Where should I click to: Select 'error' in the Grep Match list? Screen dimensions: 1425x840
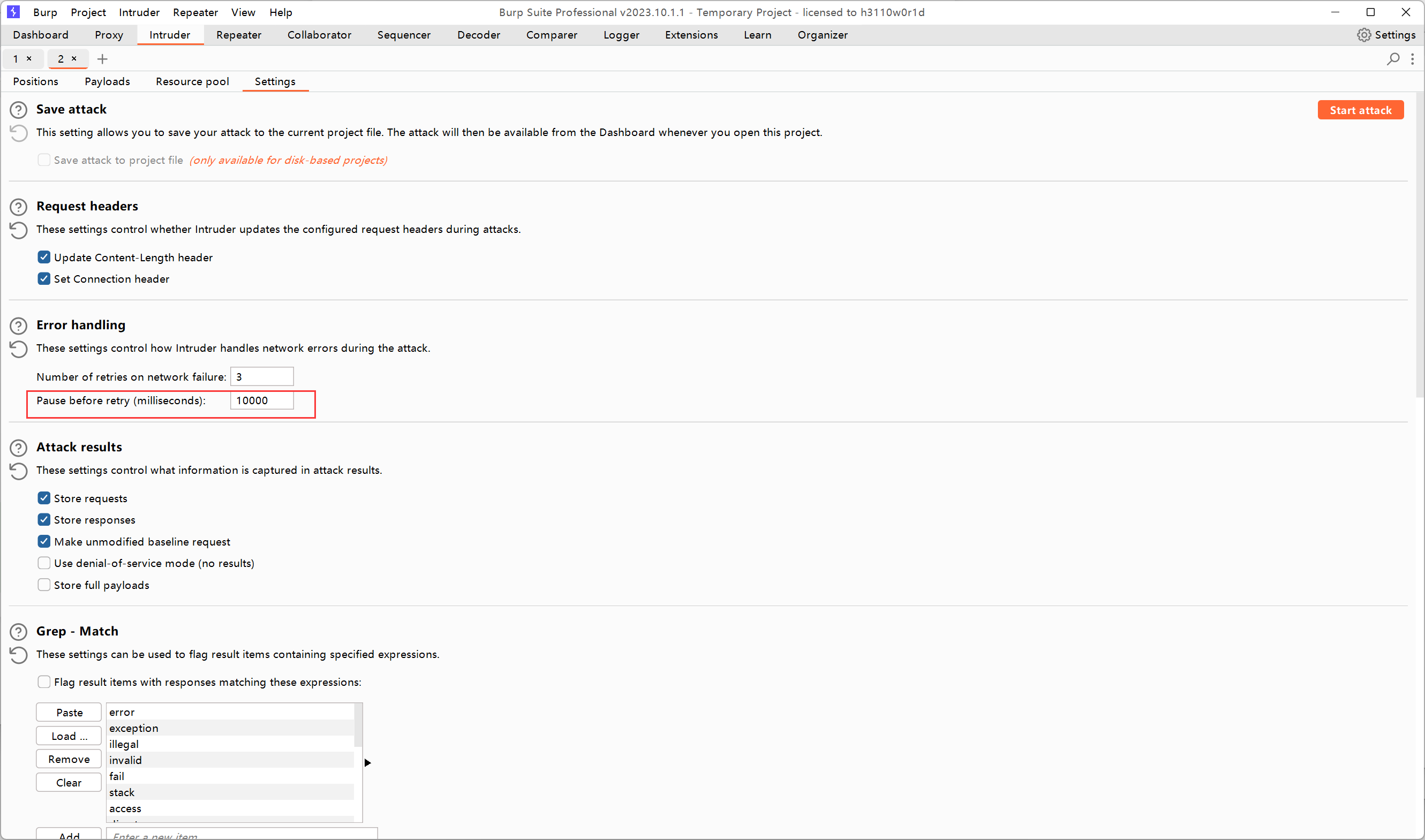click(x=230, y=712)
